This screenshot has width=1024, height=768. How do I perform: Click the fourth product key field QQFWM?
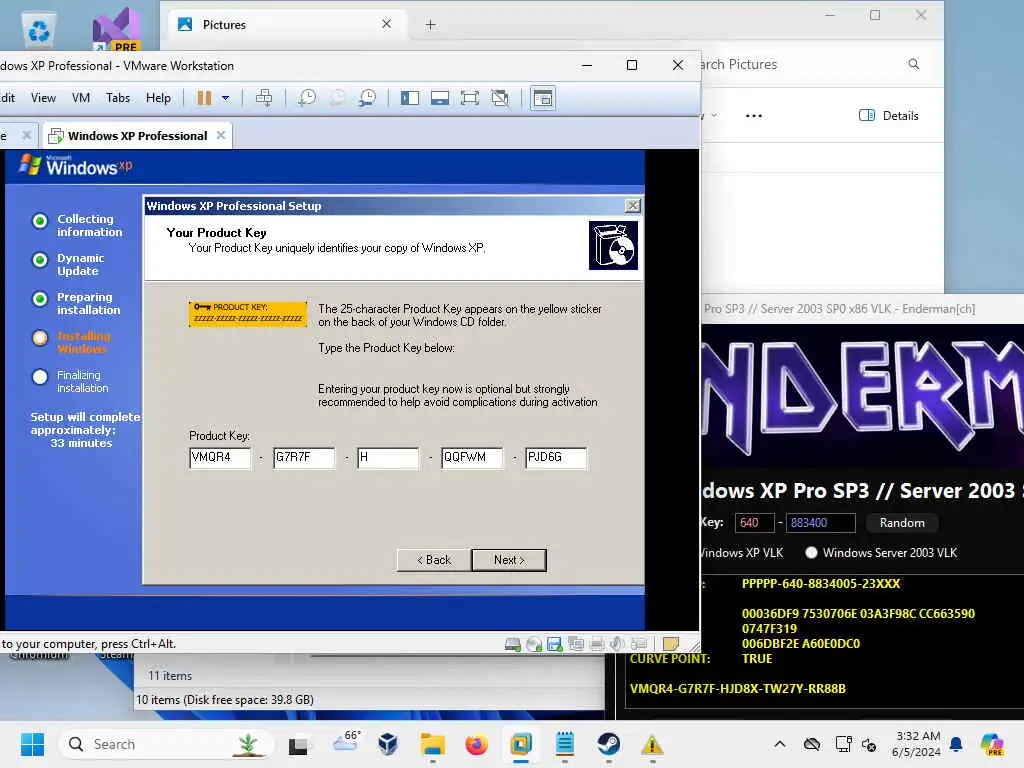coord(472,457)
